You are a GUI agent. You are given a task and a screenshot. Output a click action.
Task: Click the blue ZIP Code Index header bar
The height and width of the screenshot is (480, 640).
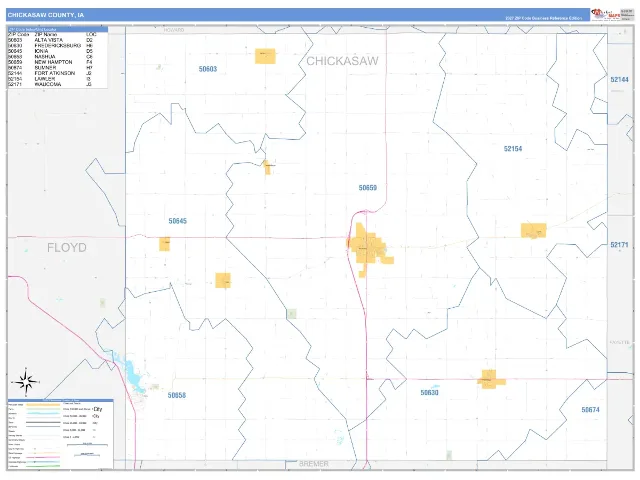pyautogui.click(x=58, y=29)
